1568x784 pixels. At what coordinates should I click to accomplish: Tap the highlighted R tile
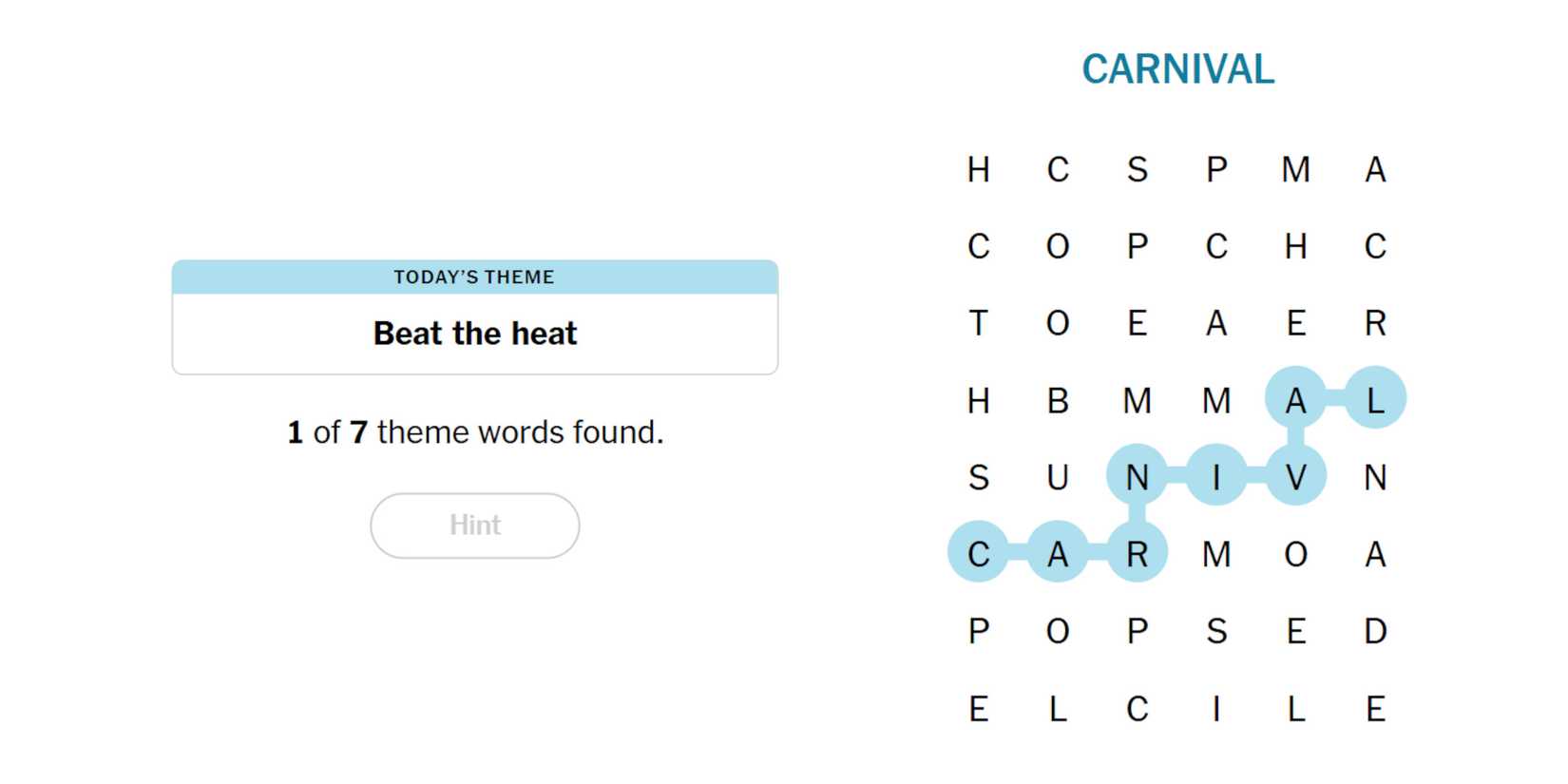pos(1137,554)
